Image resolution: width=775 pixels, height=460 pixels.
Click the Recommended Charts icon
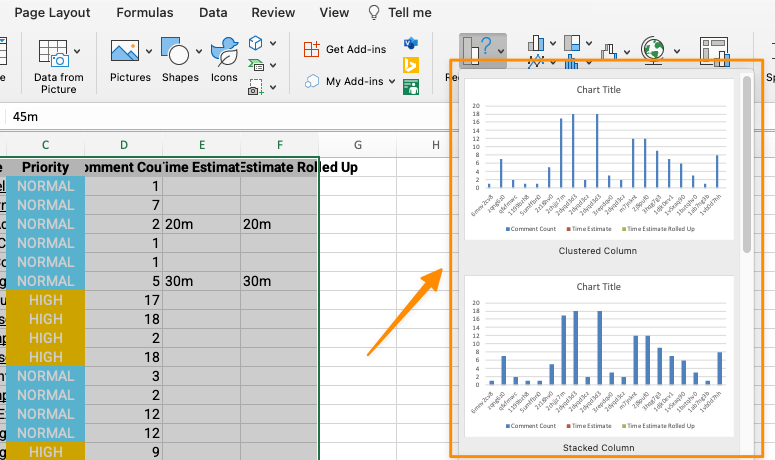[477, 51]
